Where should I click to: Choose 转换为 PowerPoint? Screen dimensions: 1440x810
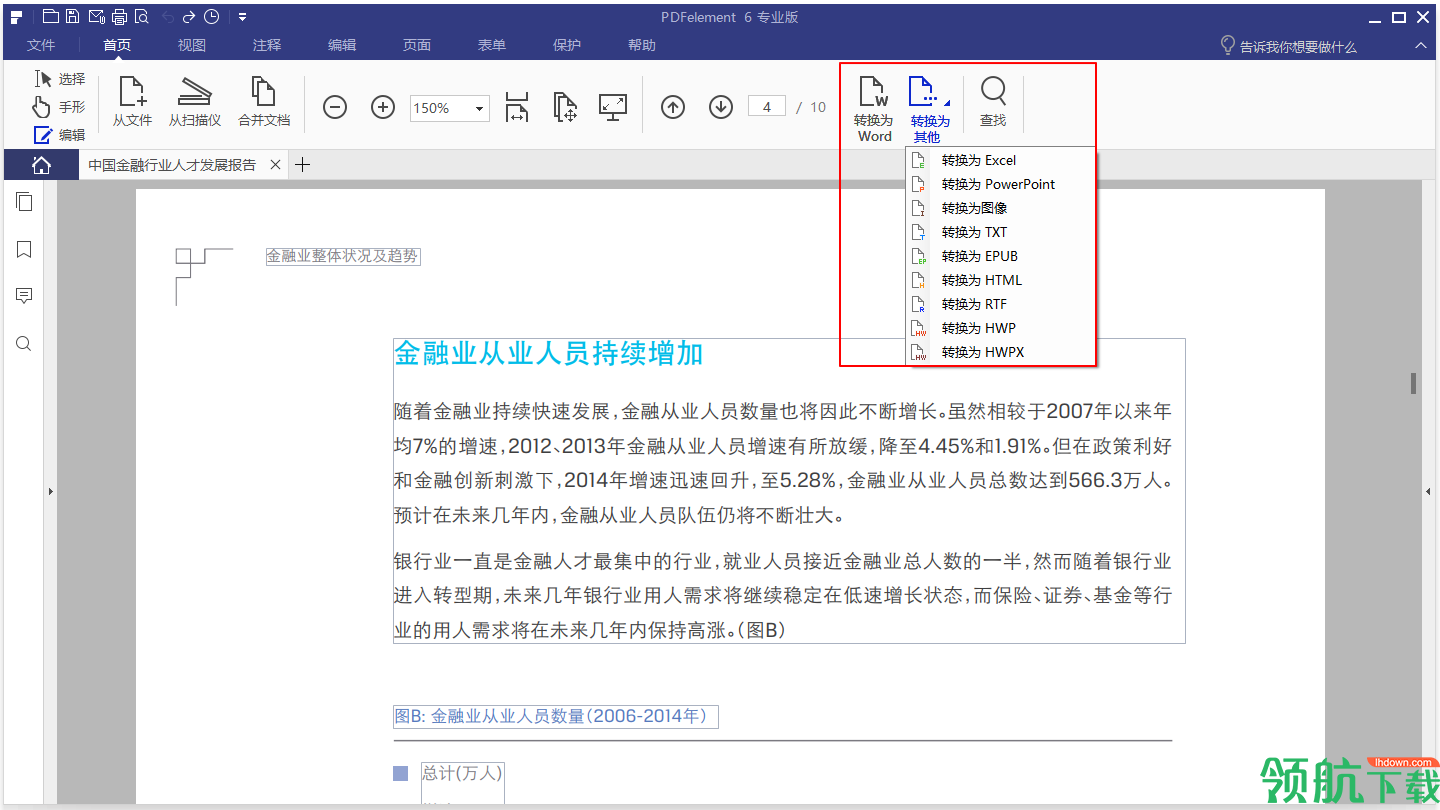[1000, 184]
